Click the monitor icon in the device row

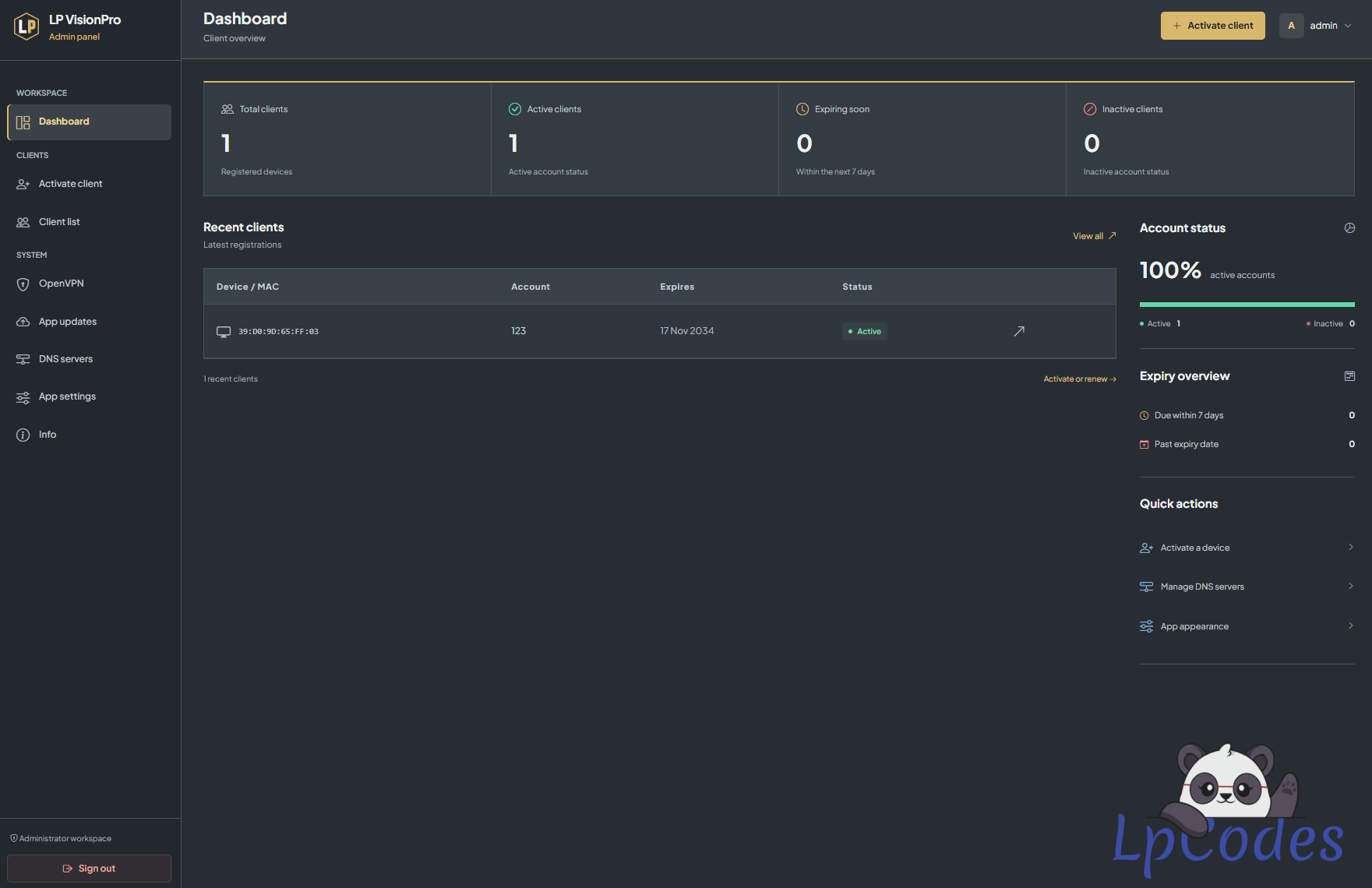click(224, 332)
